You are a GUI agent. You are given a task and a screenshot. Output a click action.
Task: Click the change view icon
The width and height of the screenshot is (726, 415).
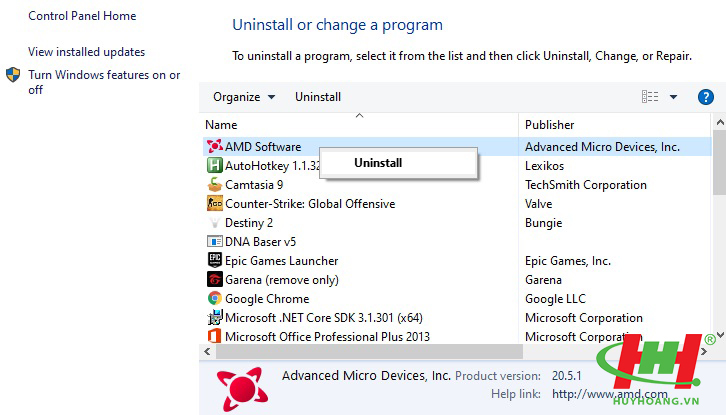[x=650, y=96]
